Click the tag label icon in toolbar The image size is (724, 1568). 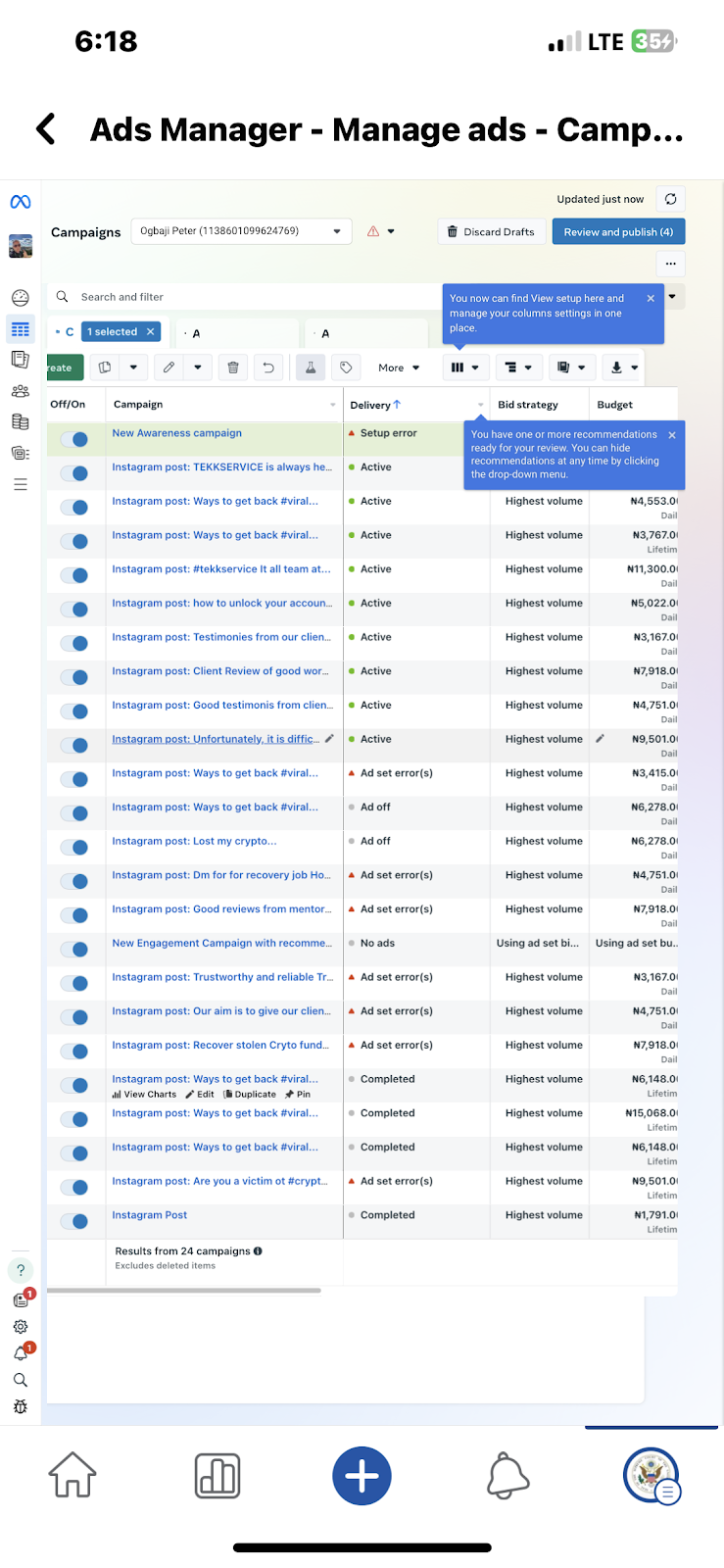click(346, 367)
